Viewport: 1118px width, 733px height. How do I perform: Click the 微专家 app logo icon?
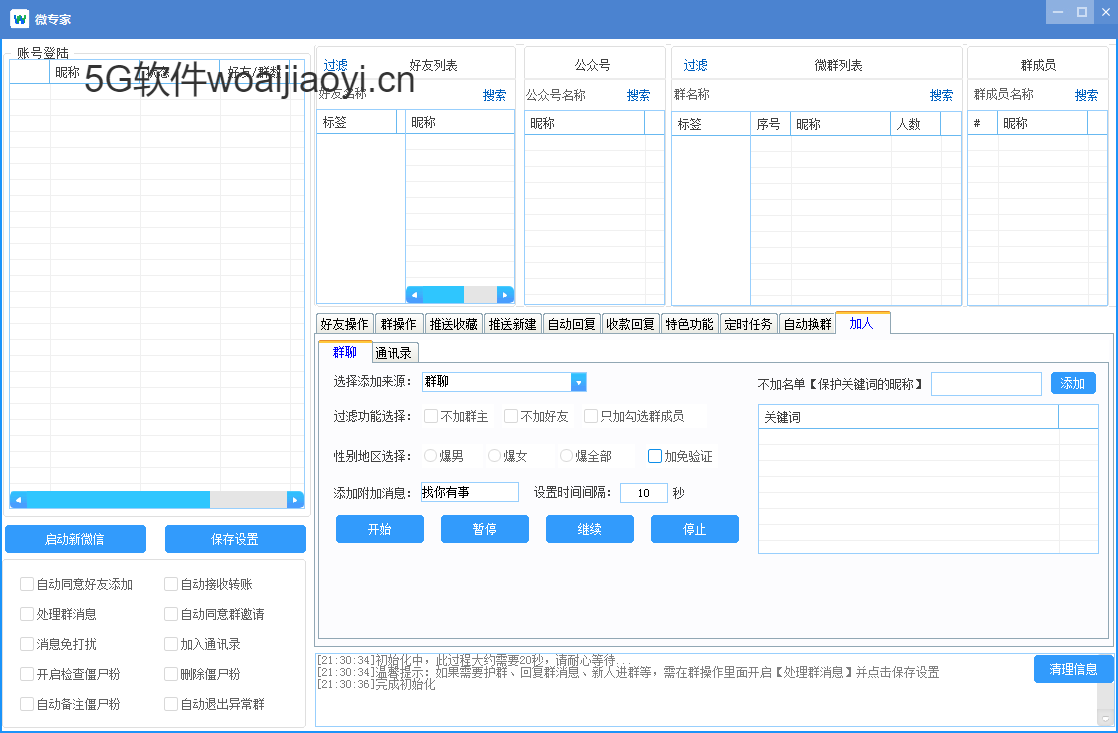click(19, 19)
